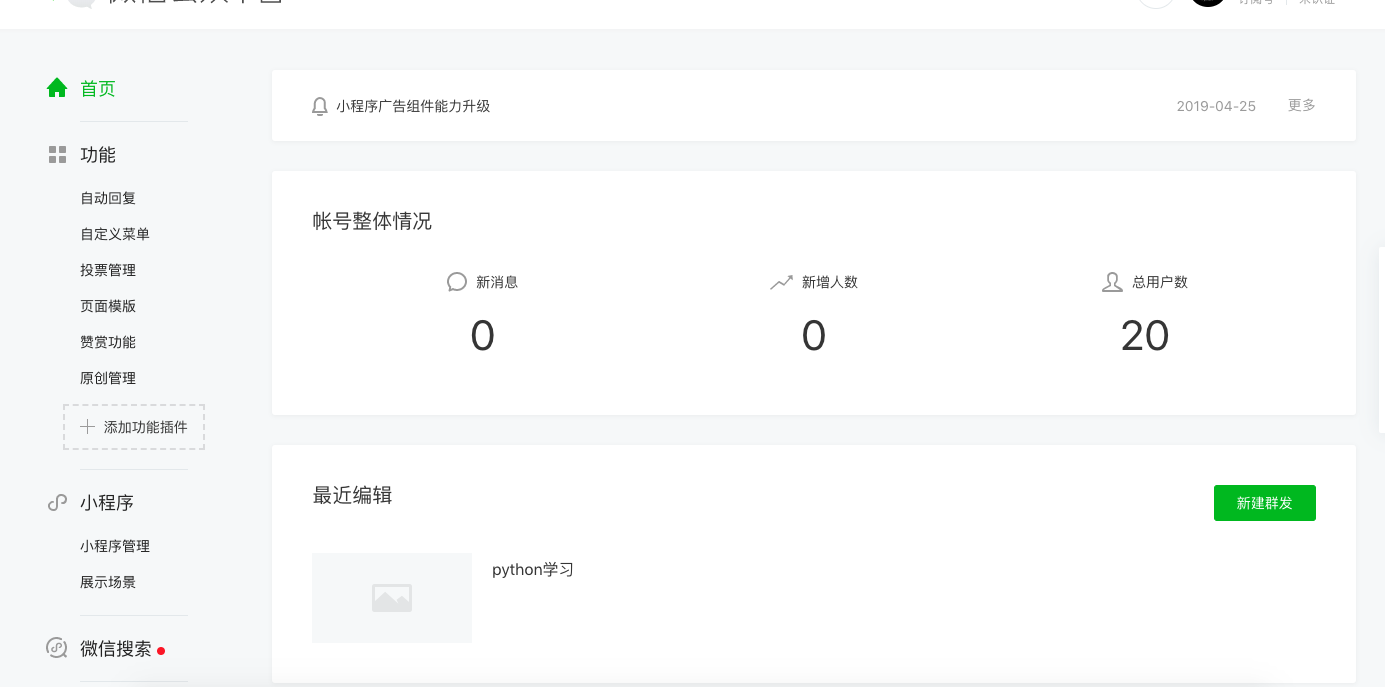Click the python学习 article thumbnail

coord(391,597)
